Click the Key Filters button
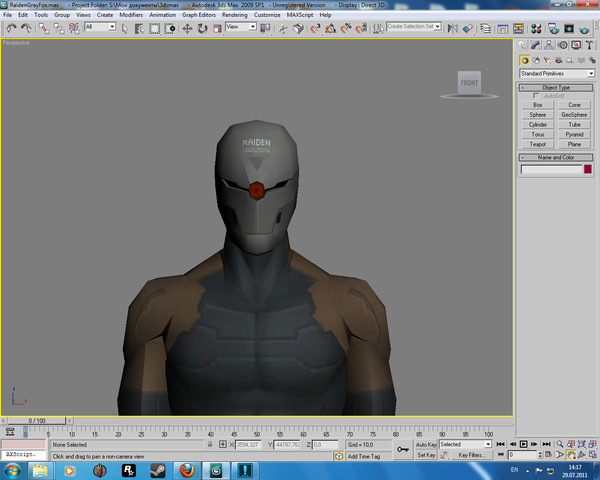Viewport: 600px width, 480px height. [x=471, y=455]
